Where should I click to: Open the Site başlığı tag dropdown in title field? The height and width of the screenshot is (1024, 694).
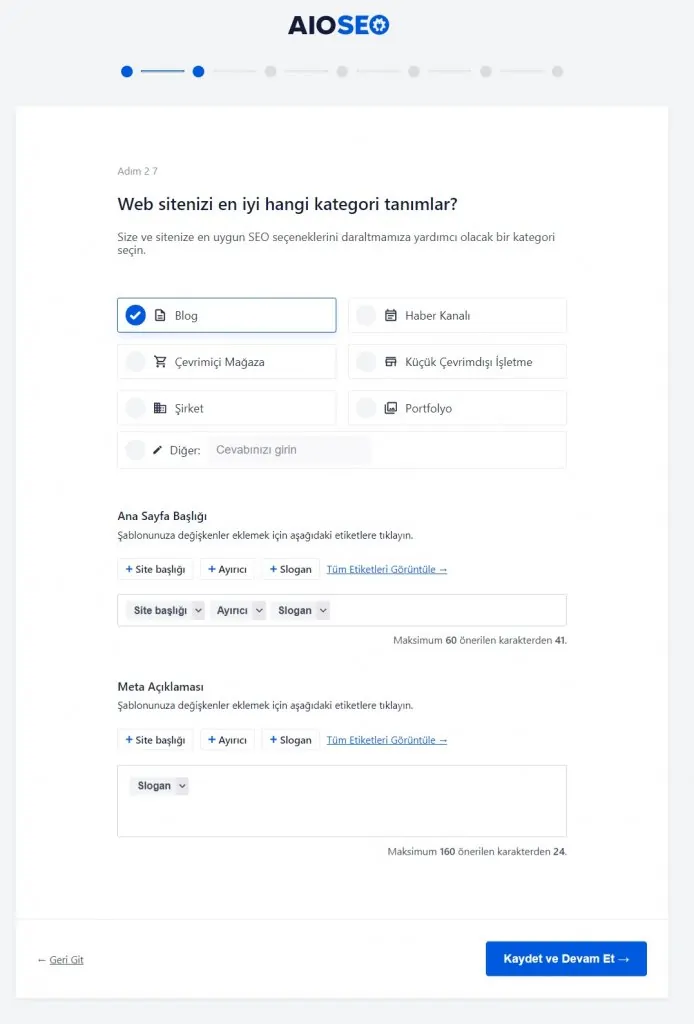(x=198, y=610)
